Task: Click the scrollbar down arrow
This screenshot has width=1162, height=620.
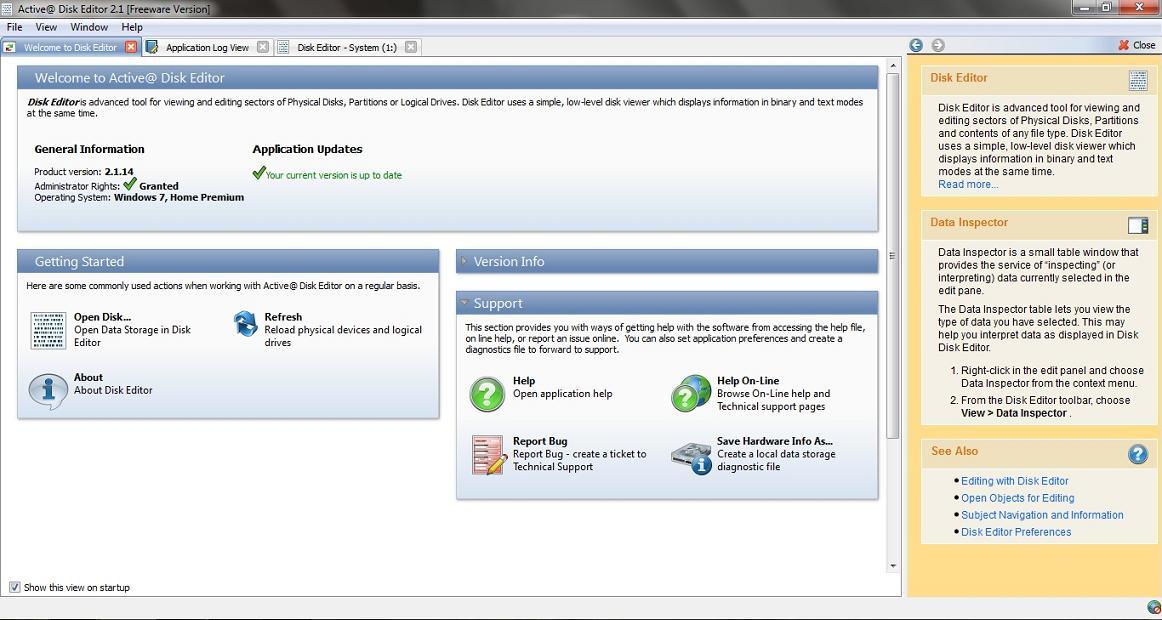Action: (x=892, y=566)
